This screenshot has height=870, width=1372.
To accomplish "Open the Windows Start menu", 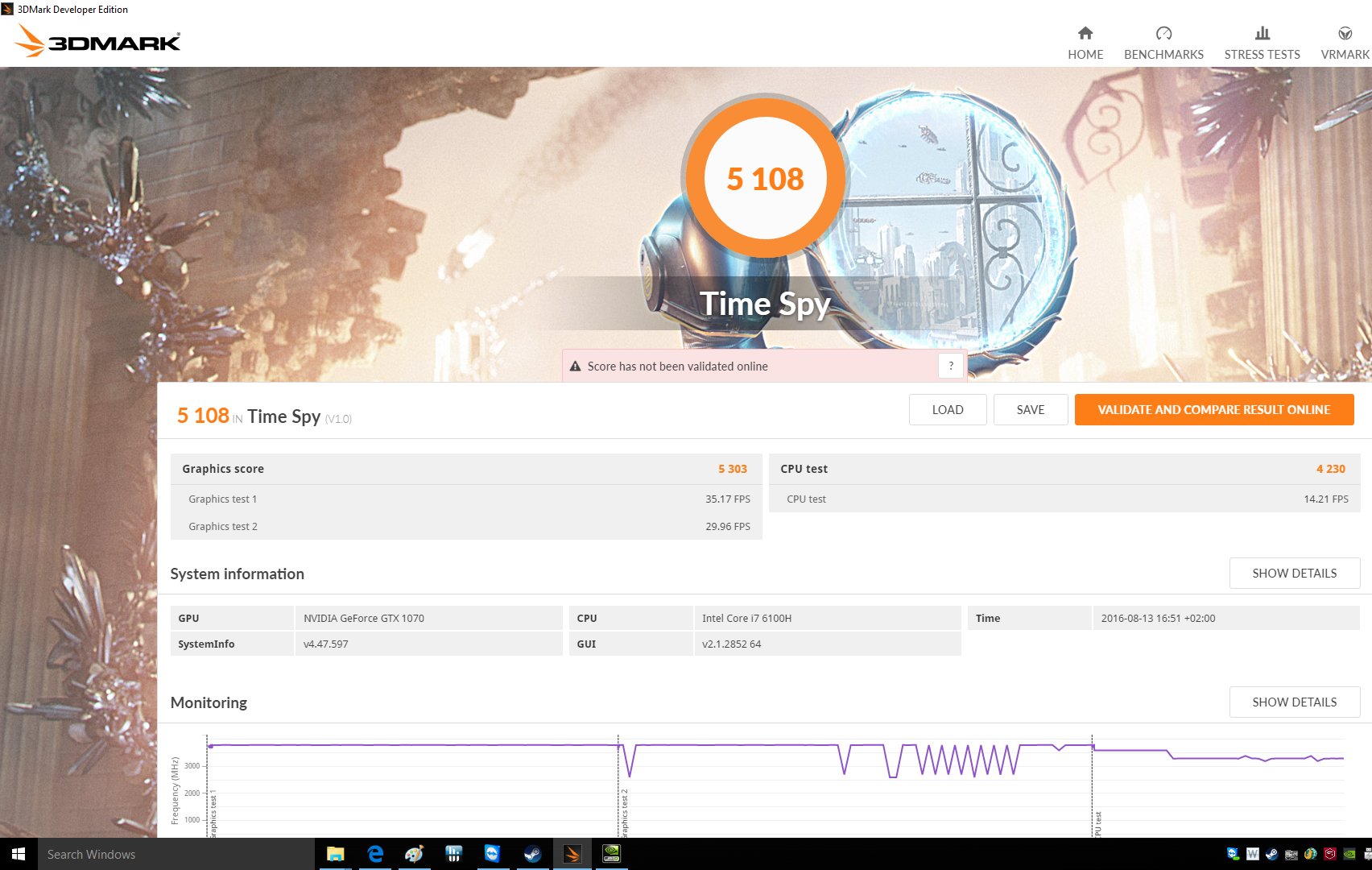I will coord(19,854).
